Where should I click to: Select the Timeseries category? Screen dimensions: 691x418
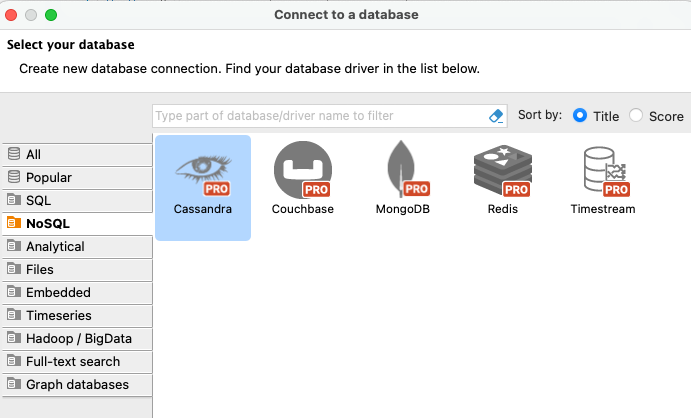77,315
